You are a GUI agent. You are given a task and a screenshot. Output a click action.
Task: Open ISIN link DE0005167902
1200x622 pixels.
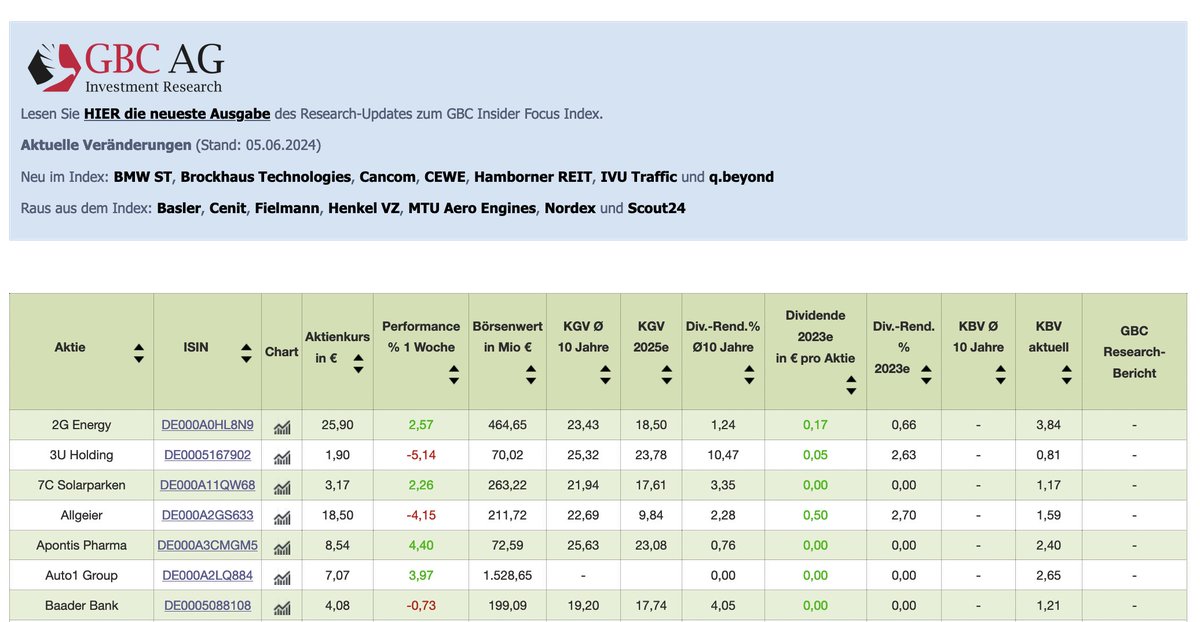pyautogui.click(x=207, y=455)
